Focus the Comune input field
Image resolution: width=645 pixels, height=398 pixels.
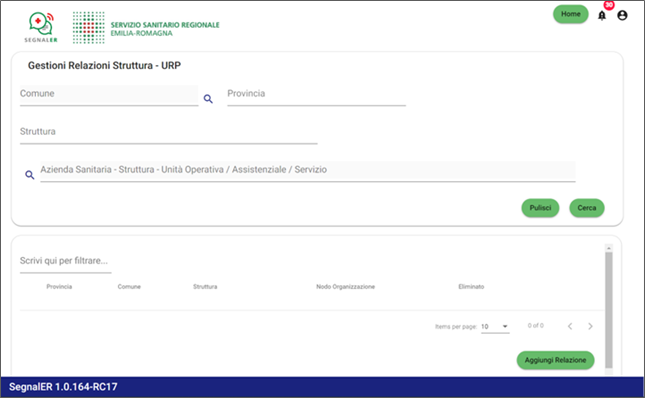109,95
